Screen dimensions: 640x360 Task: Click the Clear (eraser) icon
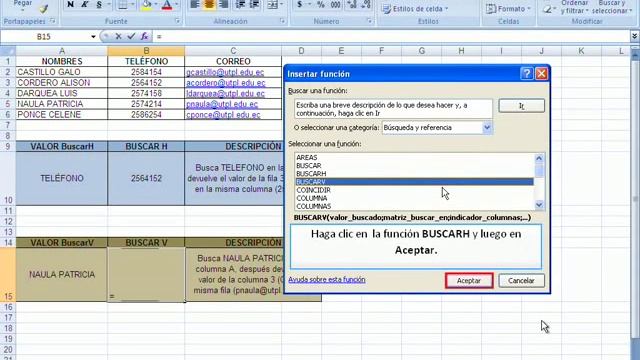[548, 9]
